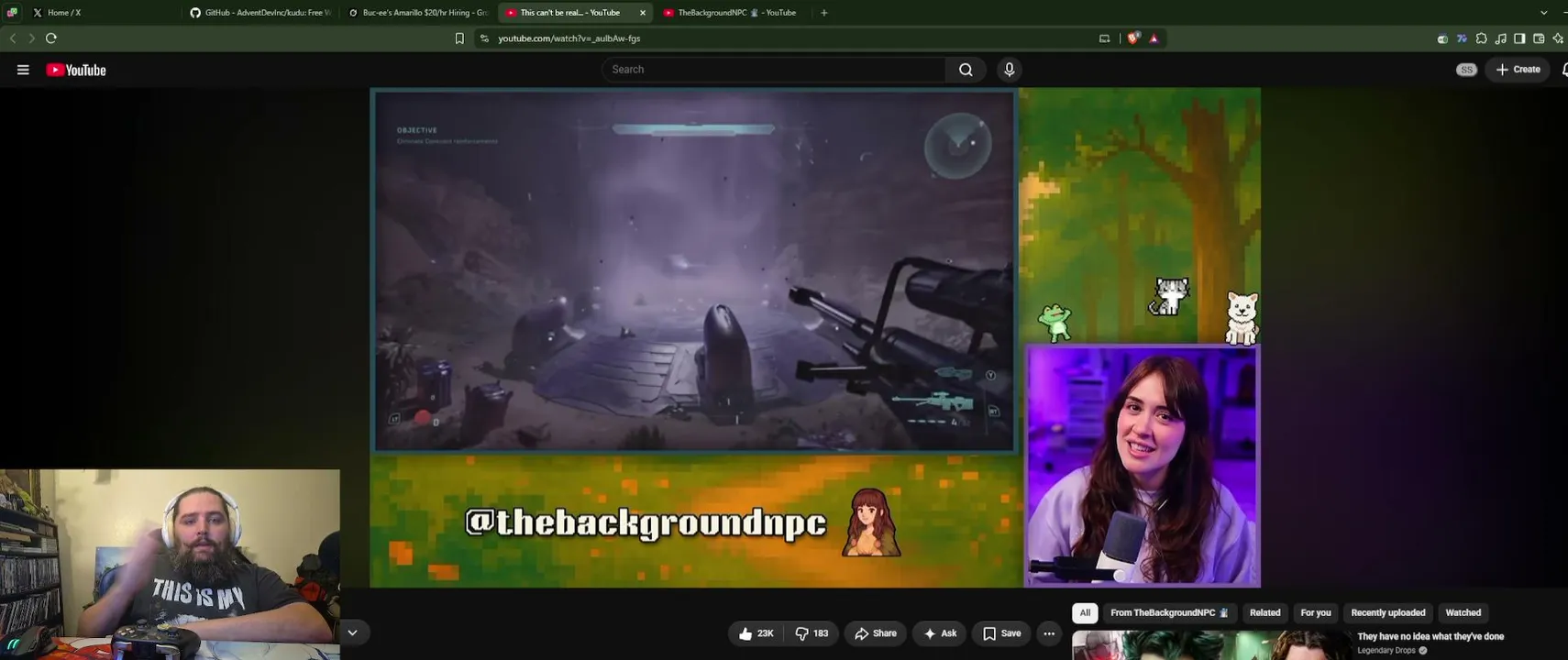Open YouTube notifications bell
The image size is (1568, 660).
click(x=1564, y=70)
